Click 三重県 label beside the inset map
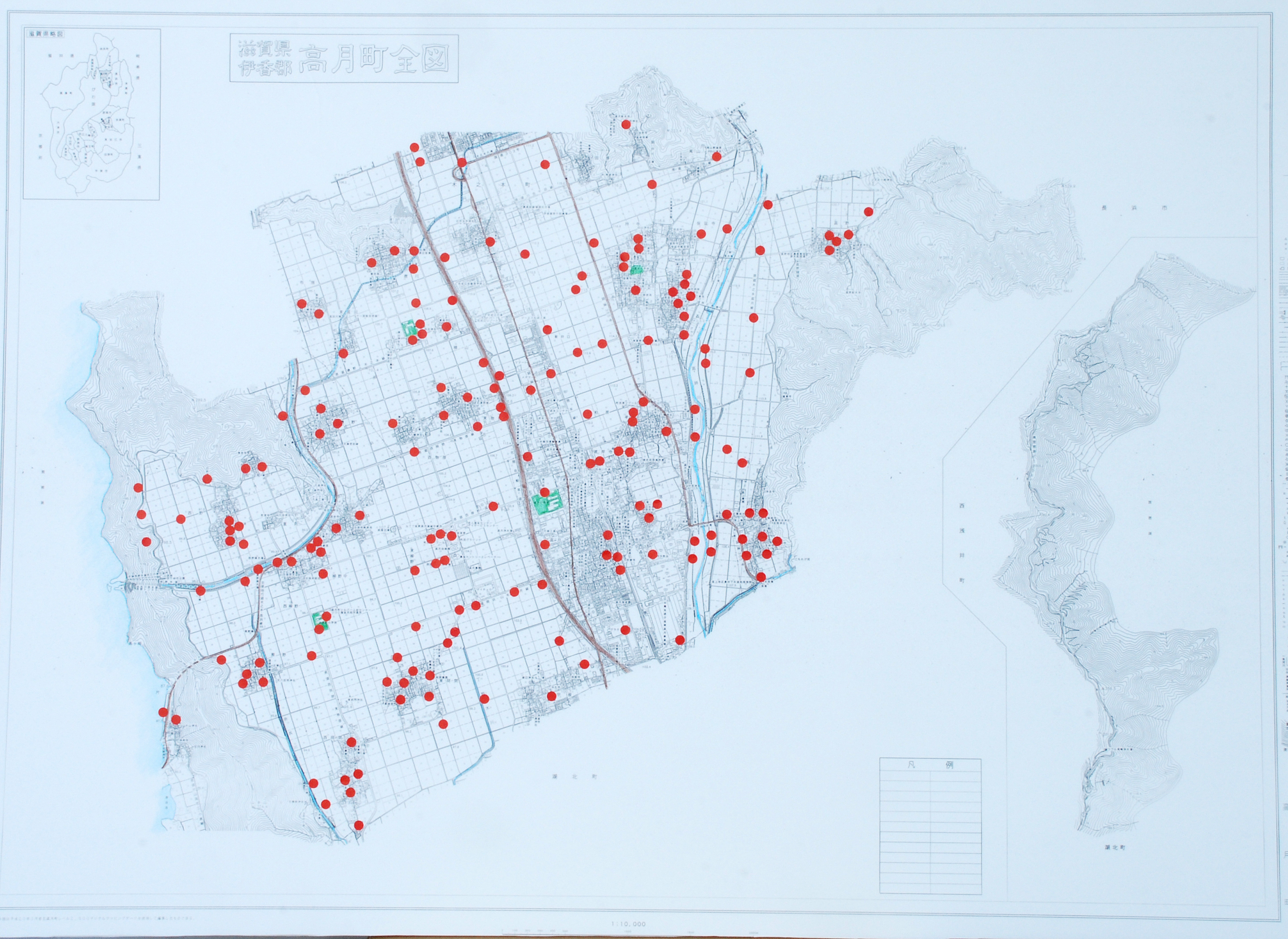This screenshot has height=939, width=1288. click(x=139, y=156)
